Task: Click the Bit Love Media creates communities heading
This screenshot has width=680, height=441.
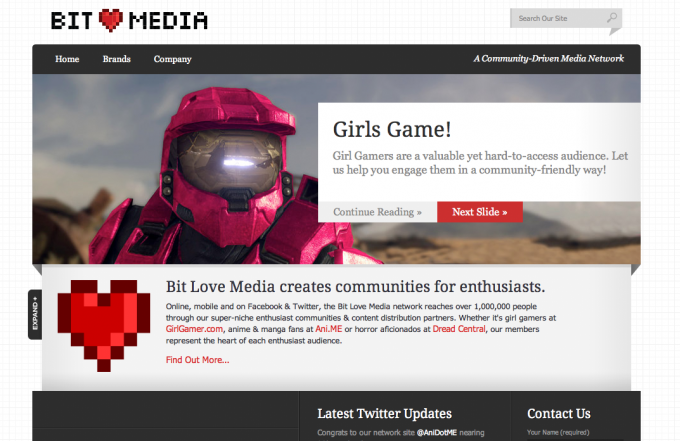Action: (x=355, y=287)
